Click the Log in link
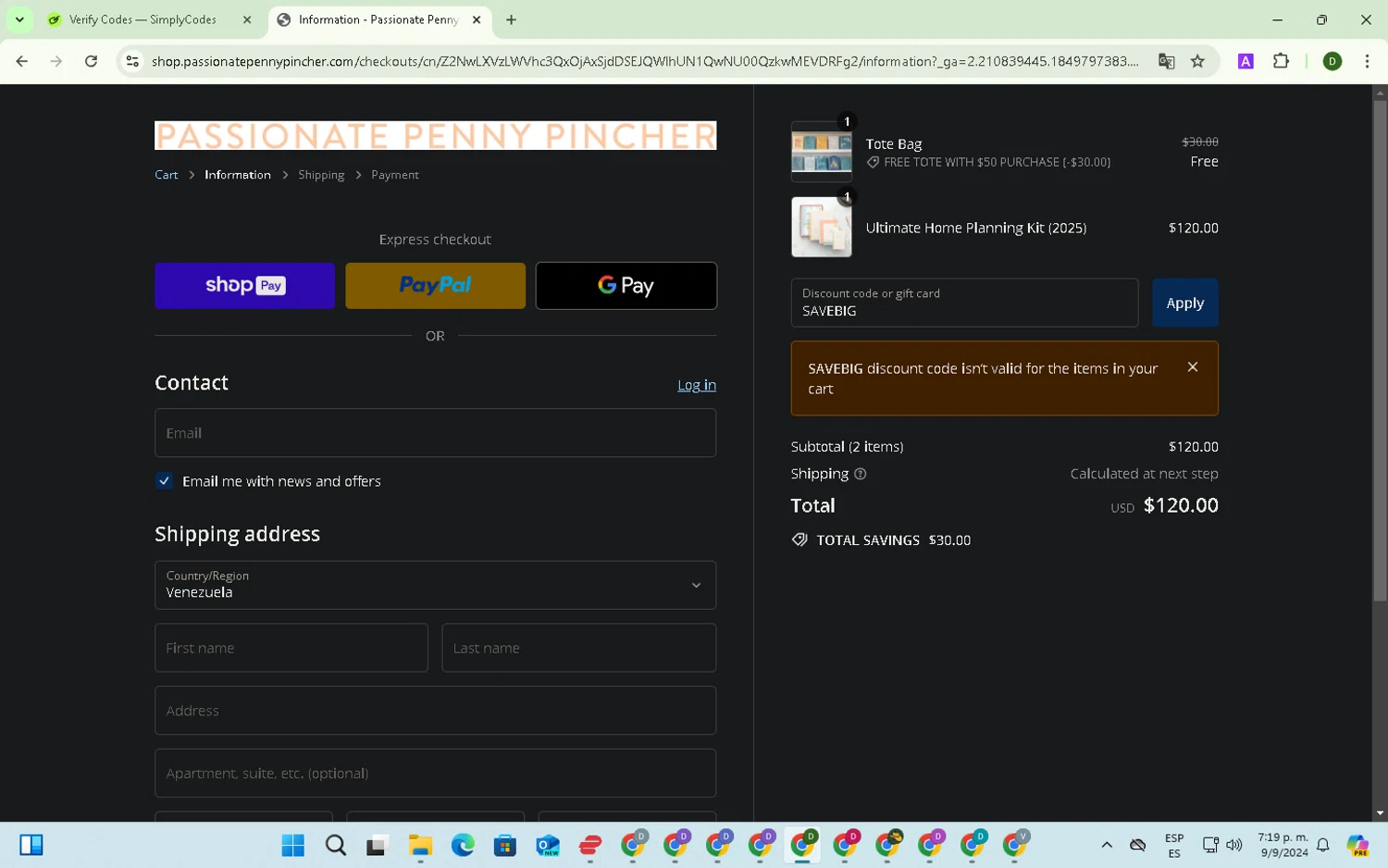Image resolution: width=1388 pixels, height=868 pixels. coord(697,385)
